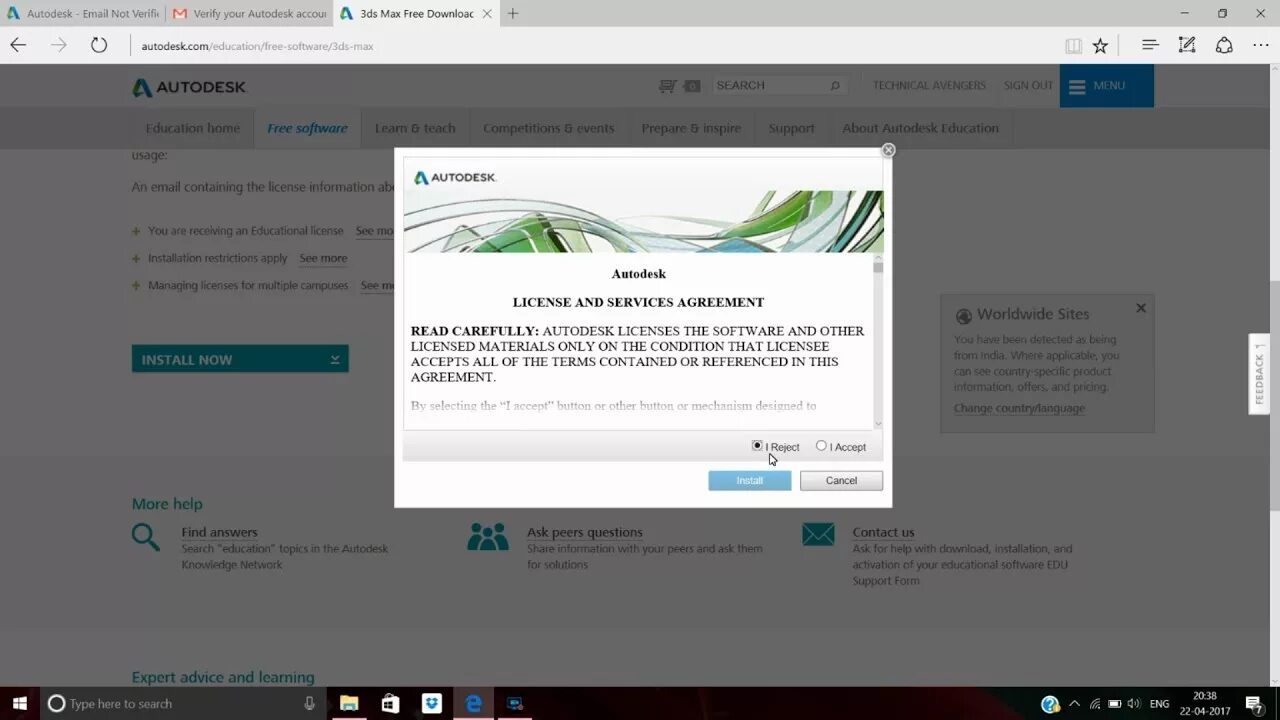This screenshot has width=1280, height=720.
Task: Add page to favorites star
Action: point(1100,45)
